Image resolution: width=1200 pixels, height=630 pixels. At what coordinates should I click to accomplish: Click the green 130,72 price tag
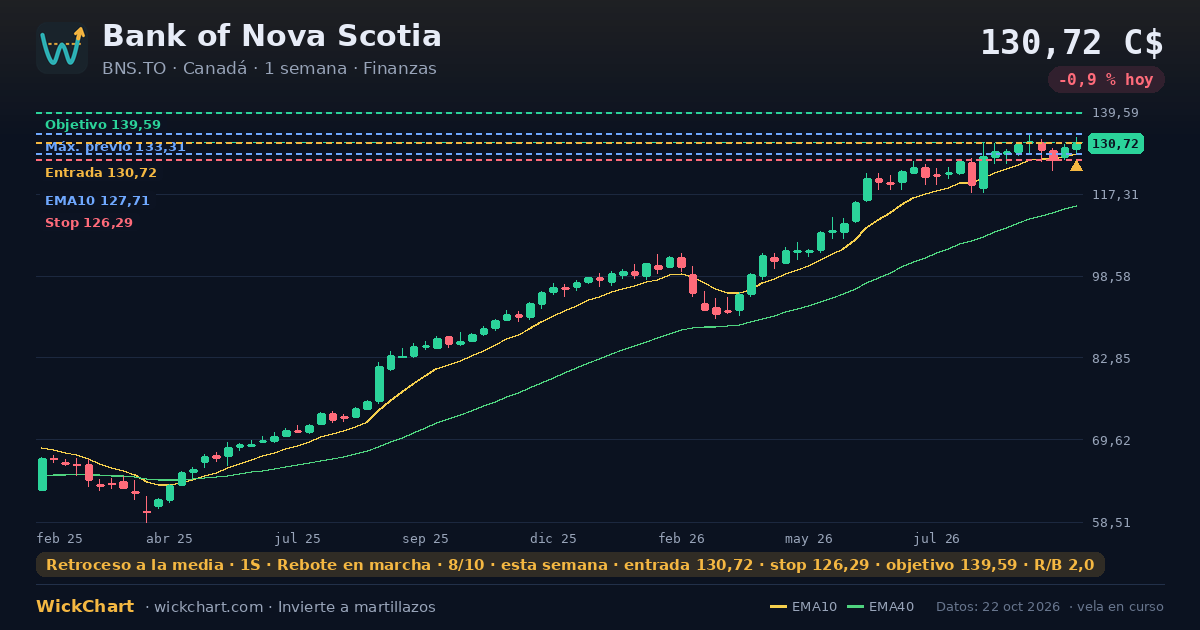pos(1115,144)
